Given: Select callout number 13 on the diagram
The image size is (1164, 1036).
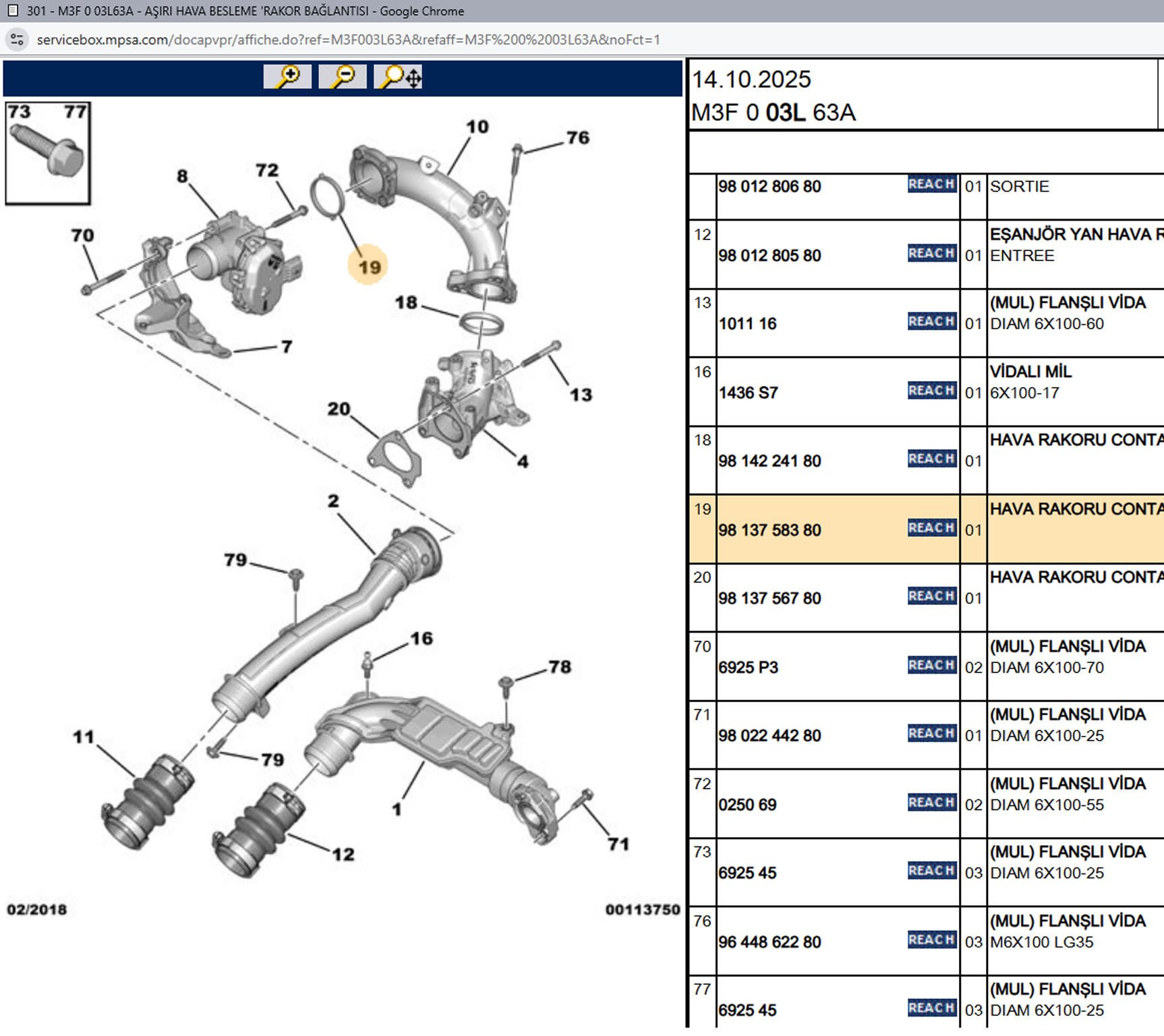Looking at the screenshot, I should point(581,395).
